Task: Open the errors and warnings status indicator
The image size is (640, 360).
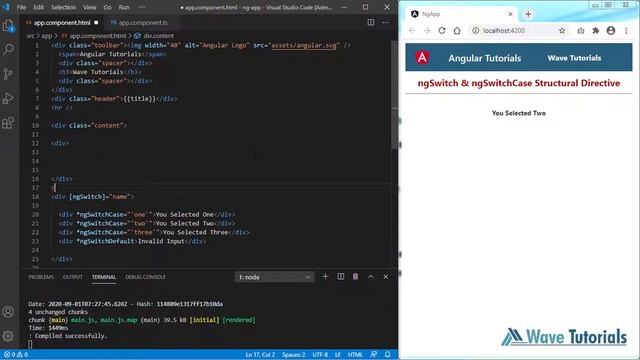Action: point(16,355)
